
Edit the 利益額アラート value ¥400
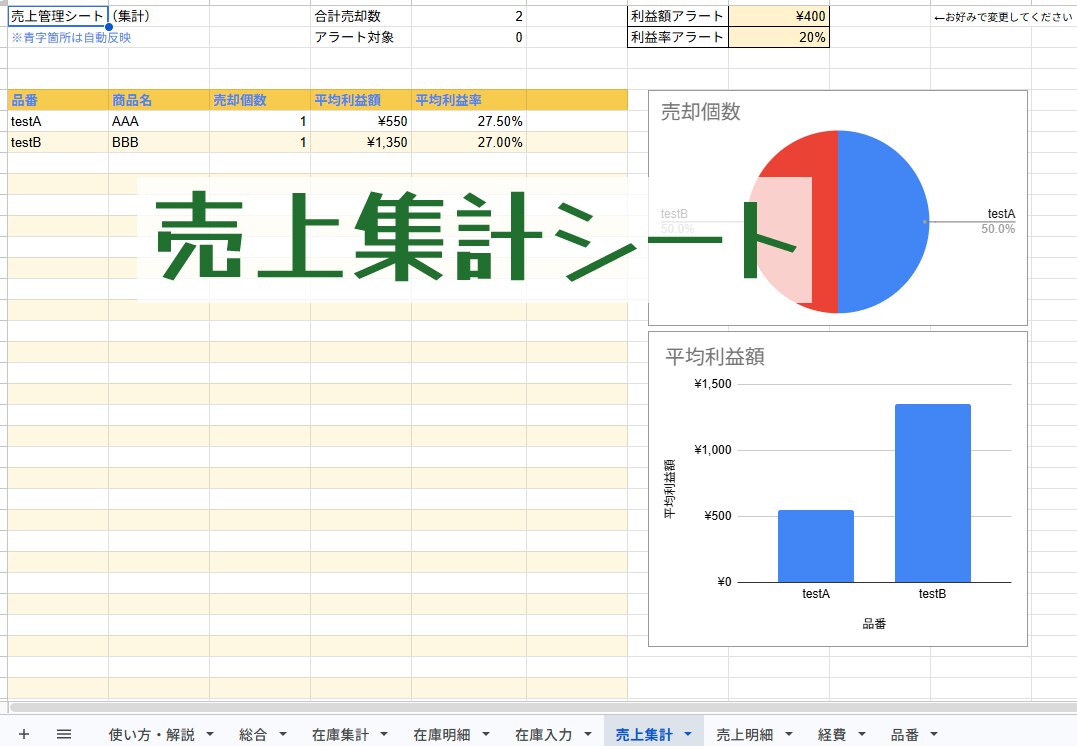779,16
